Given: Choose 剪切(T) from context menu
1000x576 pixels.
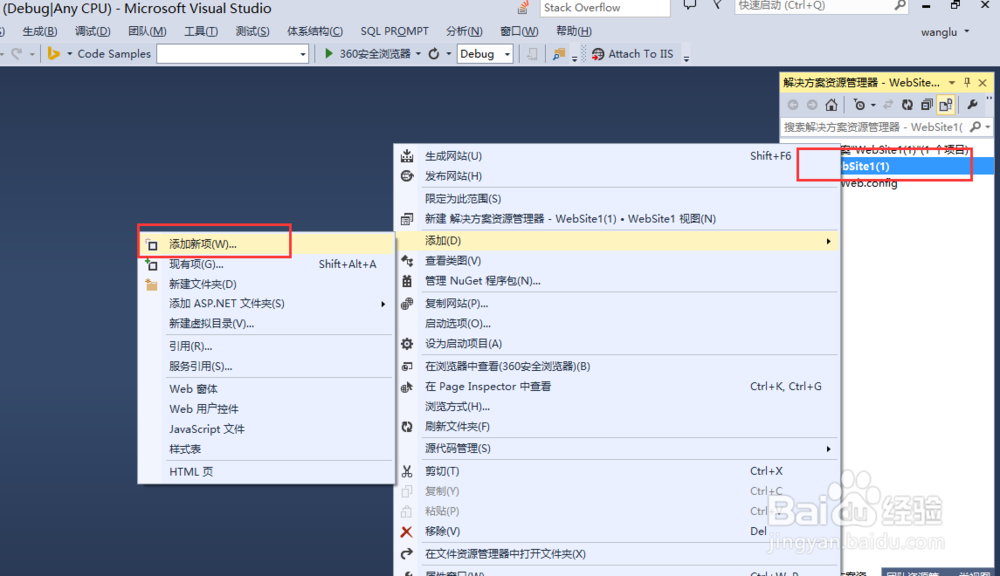Looking at the screenshot, I should coord(616,471).
